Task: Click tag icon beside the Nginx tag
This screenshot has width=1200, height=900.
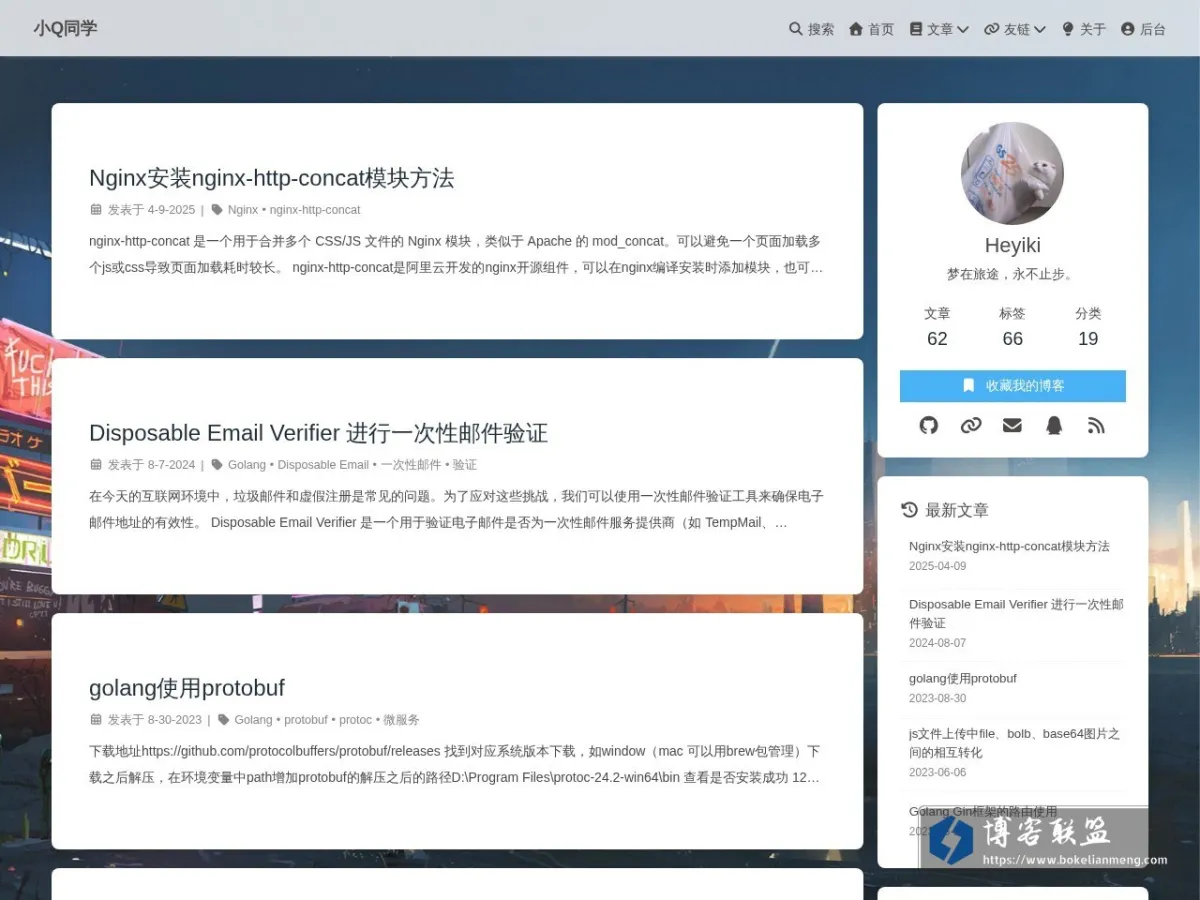Action: tap(217, 210)
